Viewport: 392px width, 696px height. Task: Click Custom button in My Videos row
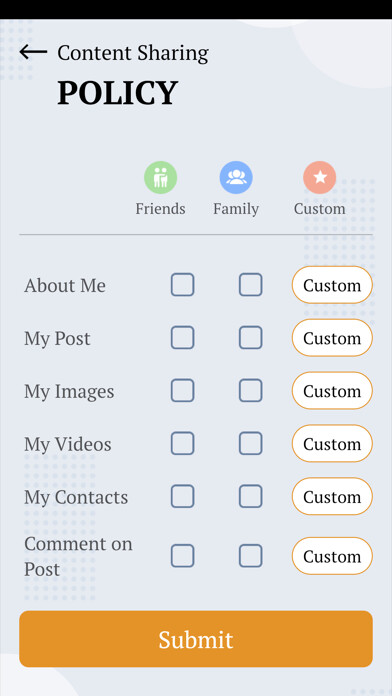(332, 443)
